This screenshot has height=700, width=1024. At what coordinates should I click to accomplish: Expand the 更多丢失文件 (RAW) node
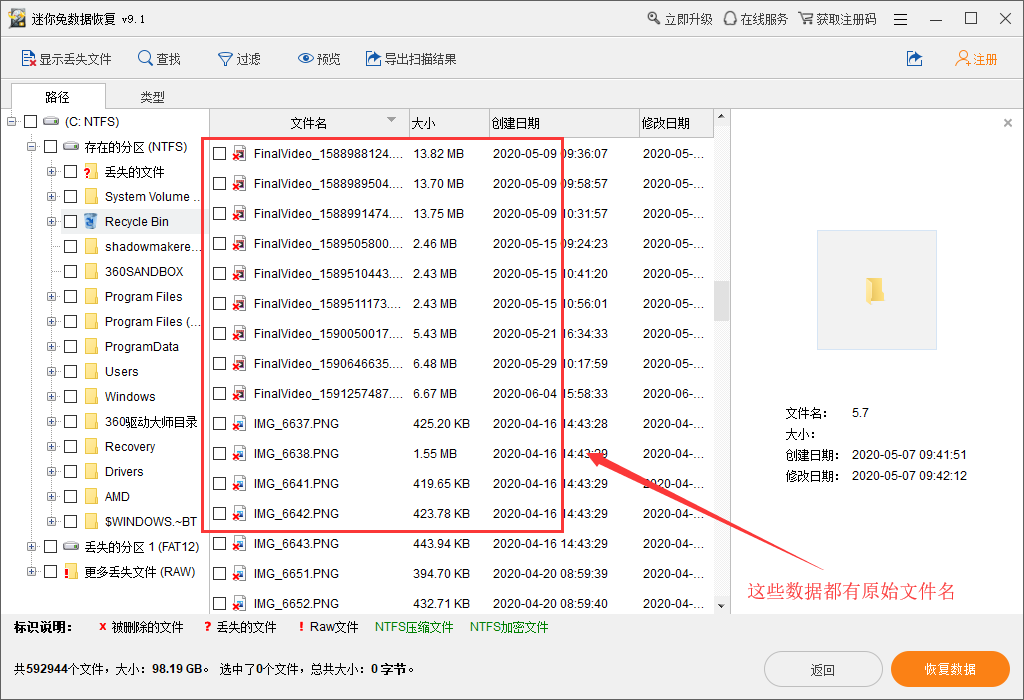pyautogui.click(x=31, y=572)
